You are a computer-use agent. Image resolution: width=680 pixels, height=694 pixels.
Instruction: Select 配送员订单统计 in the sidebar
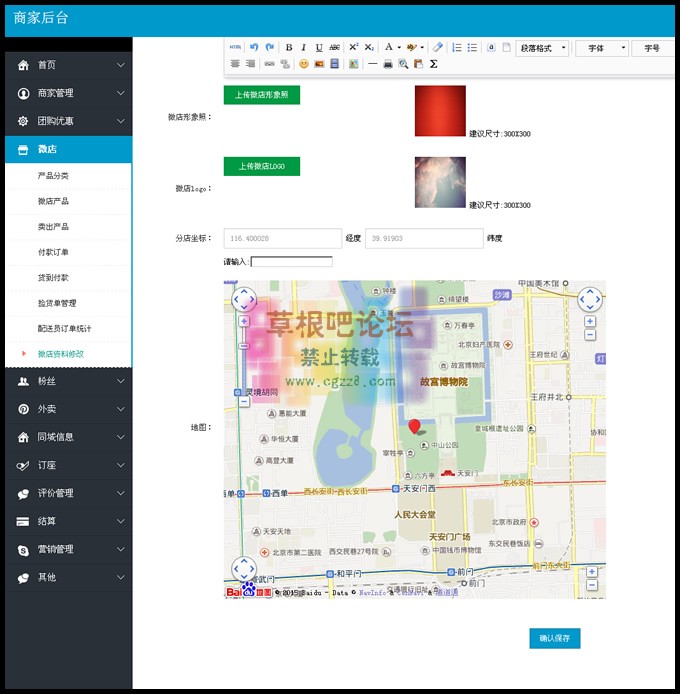(64, 328)
